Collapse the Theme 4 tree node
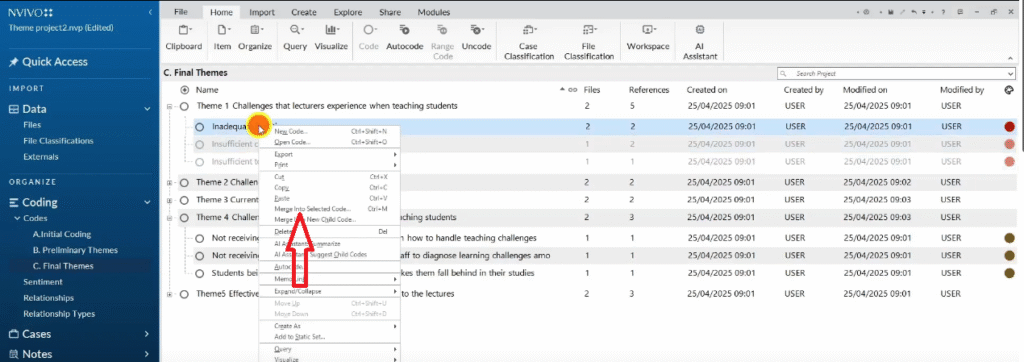The image size is (1024, 362). click(x=169, y=218)
